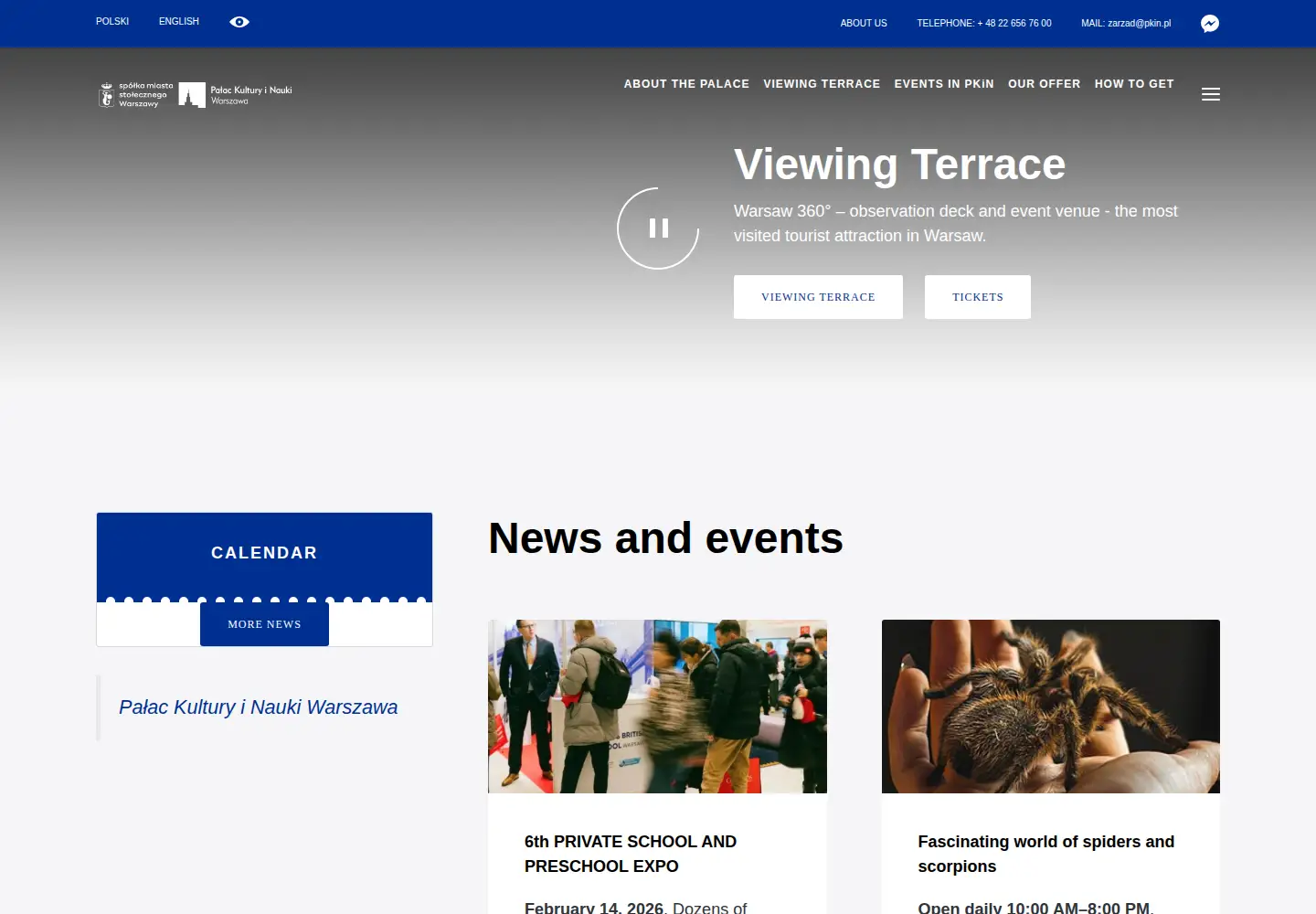
Task: Click the More News button
Action: [264, 624]
